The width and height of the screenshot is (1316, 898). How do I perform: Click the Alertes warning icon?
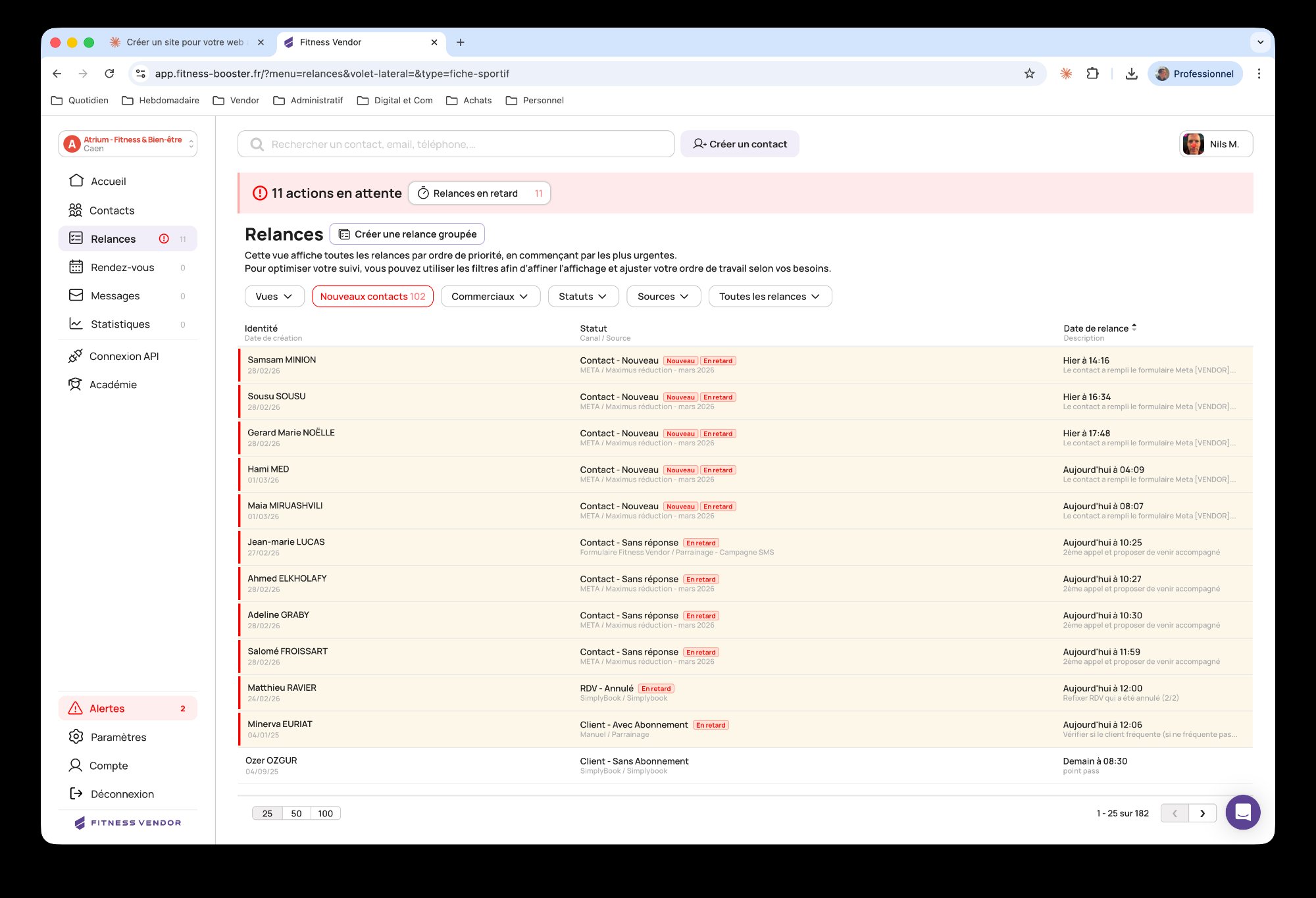point(76,708)
